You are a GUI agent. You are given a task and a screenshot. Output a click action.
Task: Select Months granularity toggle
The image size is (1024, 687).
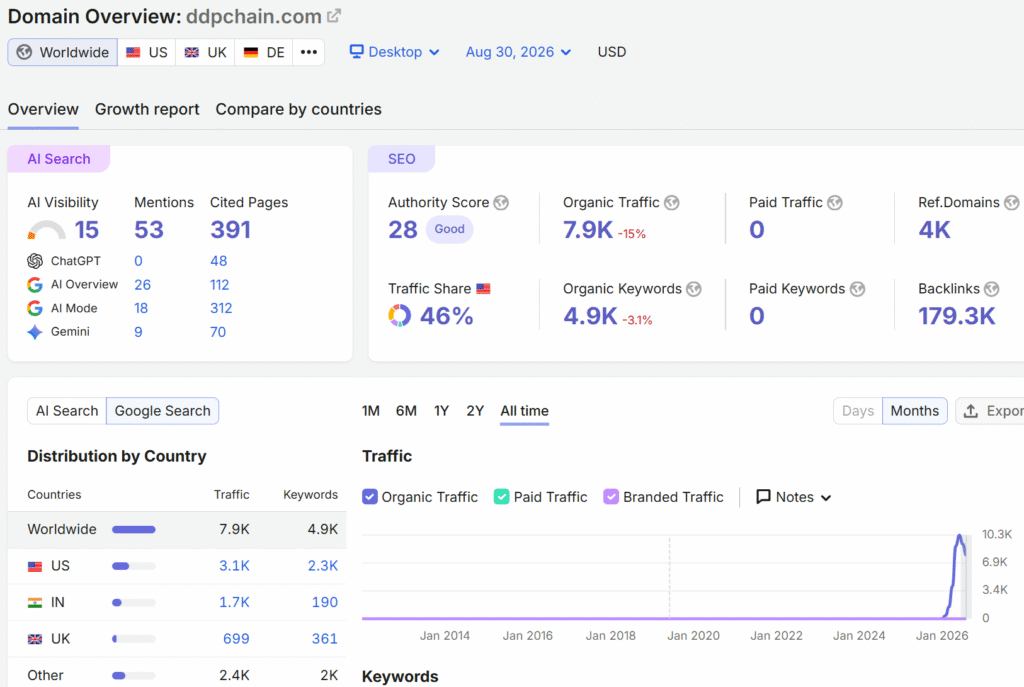914,411
